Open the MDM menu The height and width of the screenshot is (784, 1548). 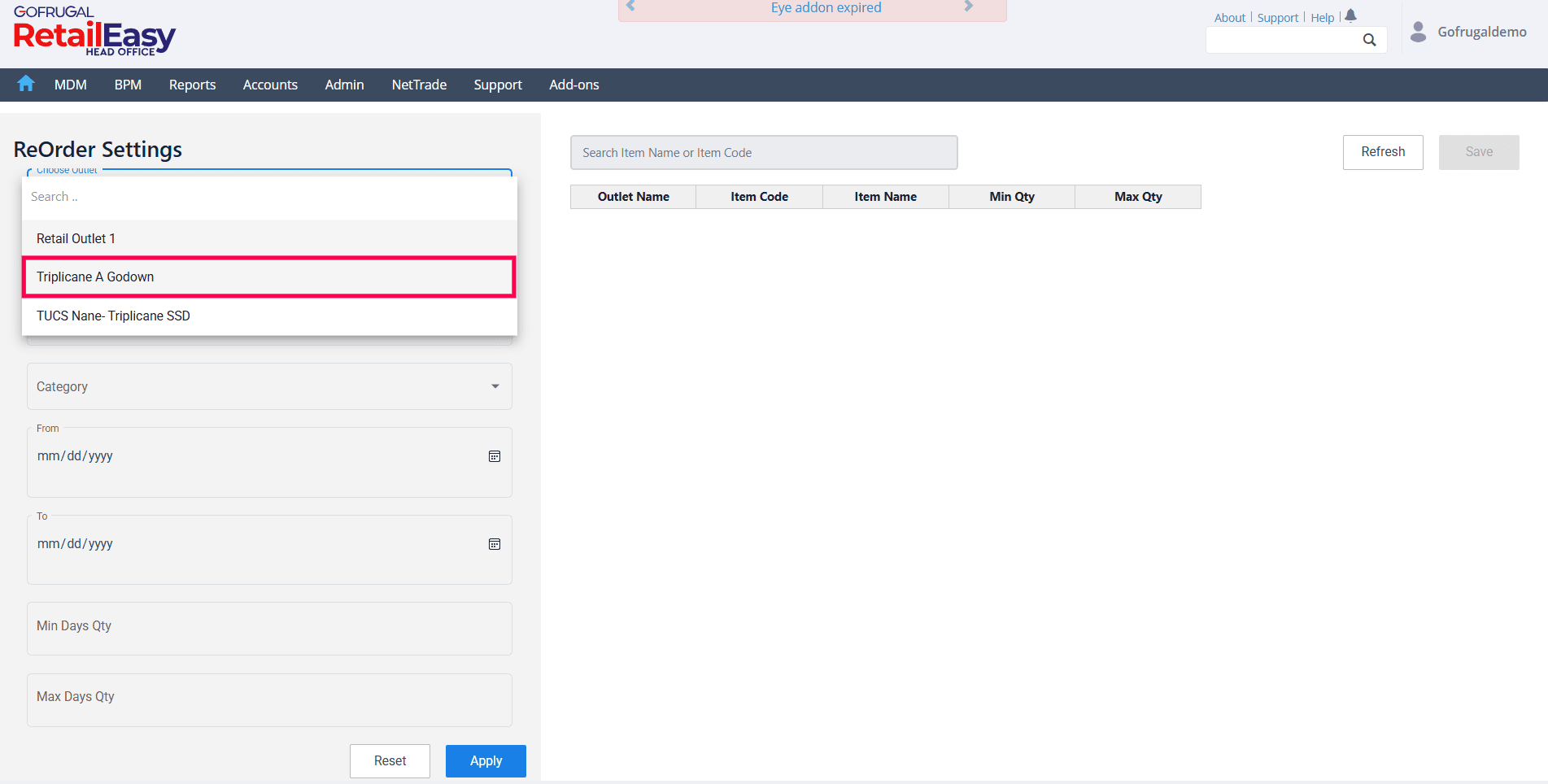[x=71, y=85]
